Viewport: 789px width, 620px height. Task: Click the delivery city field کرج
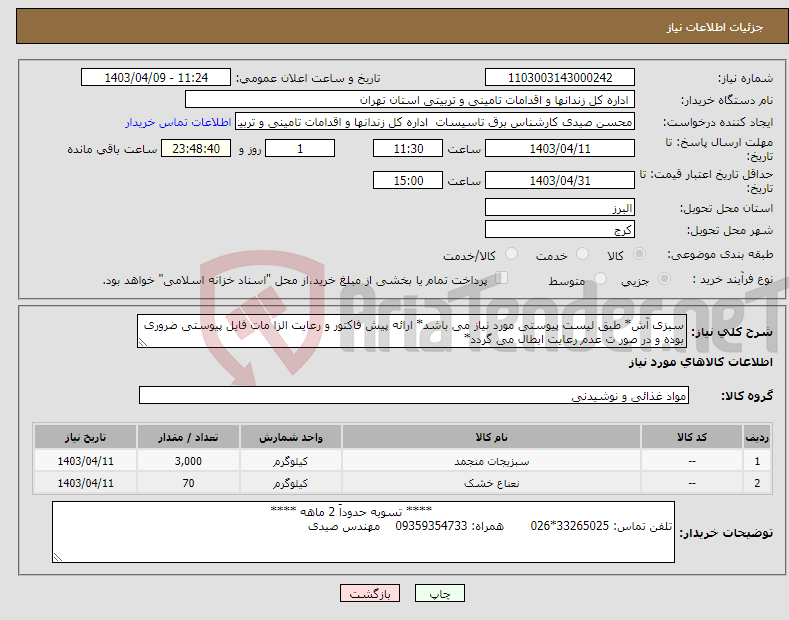click(560, 229)
